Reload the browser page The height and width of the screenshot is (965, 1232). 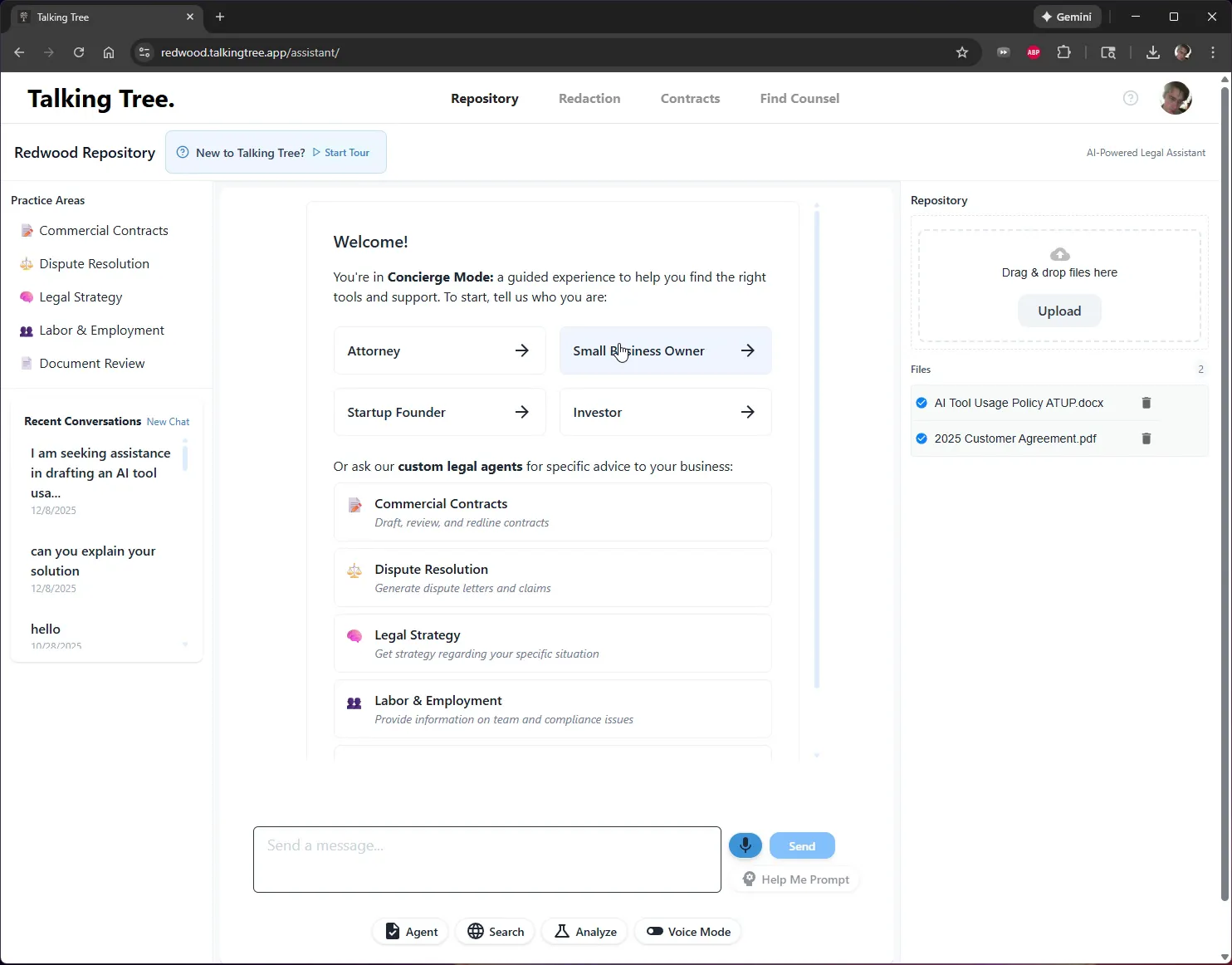click(79, 52)
